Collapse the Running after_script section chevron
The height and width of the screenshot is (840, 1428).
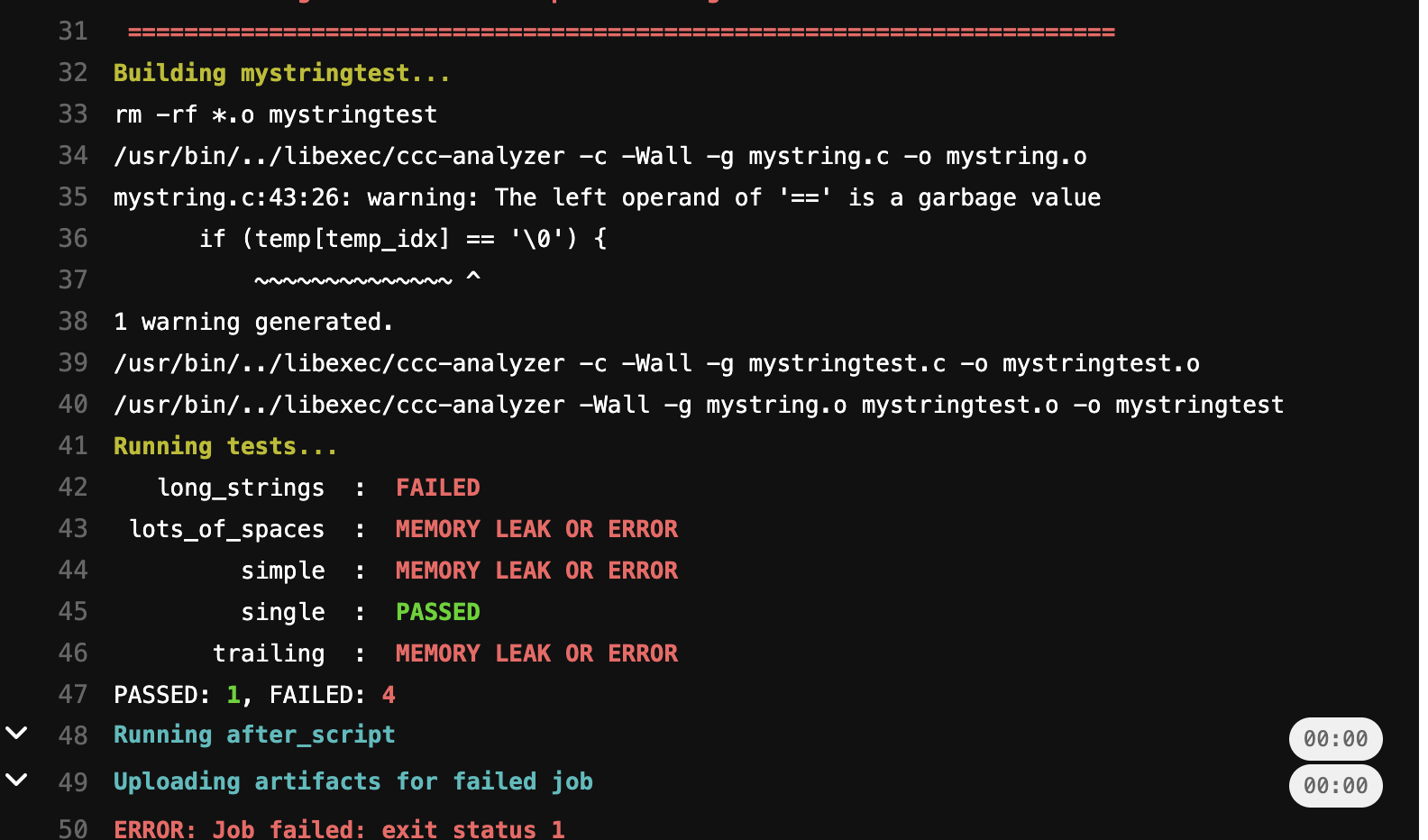point(17,733)
